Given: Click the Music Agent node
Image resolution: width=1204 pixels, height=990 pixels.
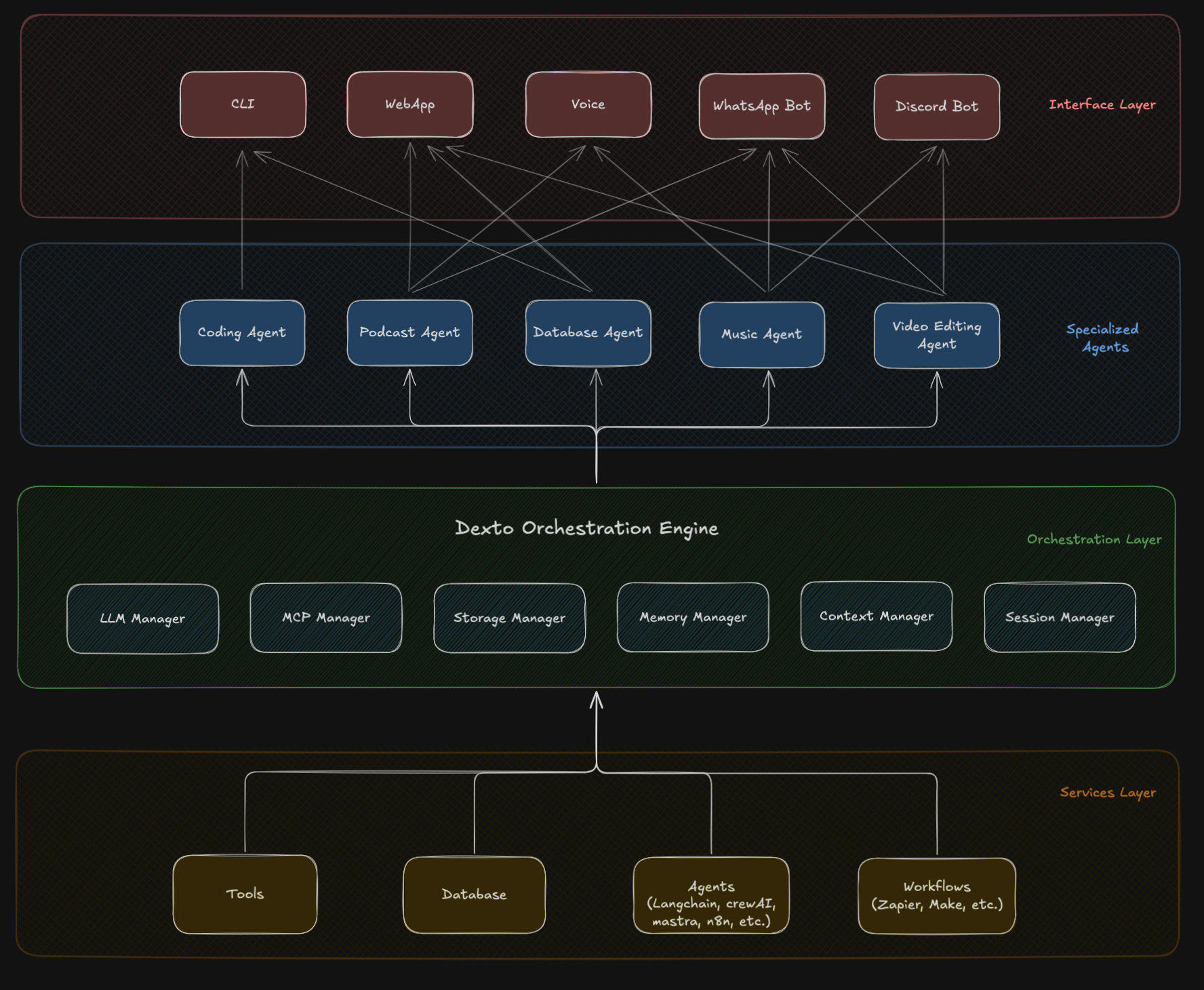Looking at the screenshot, I should pyautogui.click(x=761, y=334).
